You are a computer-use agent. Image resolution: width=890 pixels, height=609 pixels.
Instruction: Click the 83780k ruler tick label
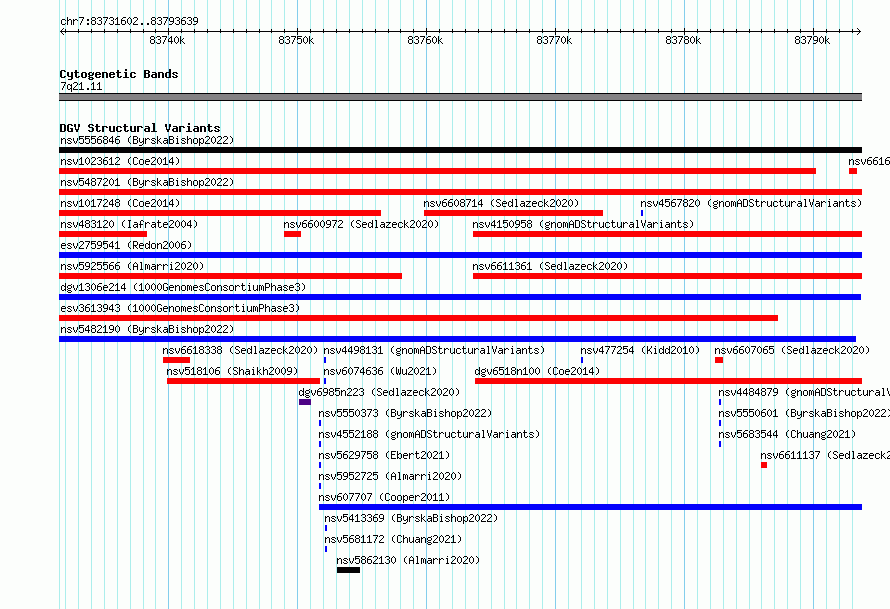683,40
